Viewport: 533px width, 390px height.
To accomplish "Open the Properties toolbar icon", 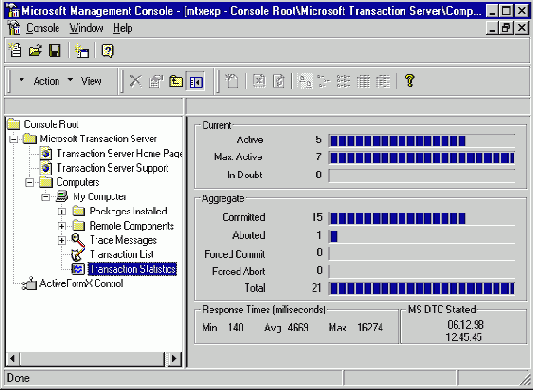I will (156, 81).
